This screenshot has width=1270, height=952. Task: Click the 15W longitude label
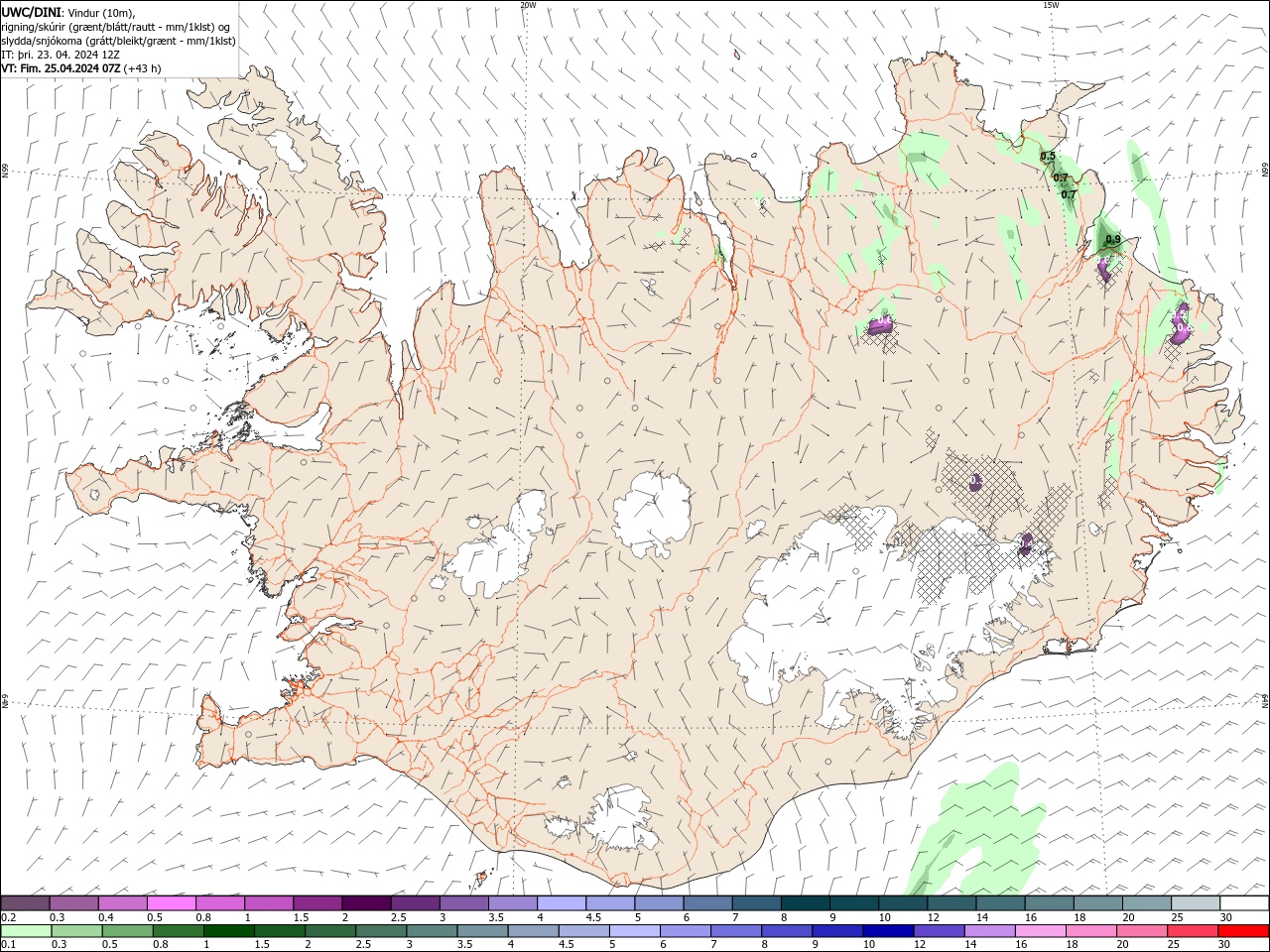[1051, 5]
